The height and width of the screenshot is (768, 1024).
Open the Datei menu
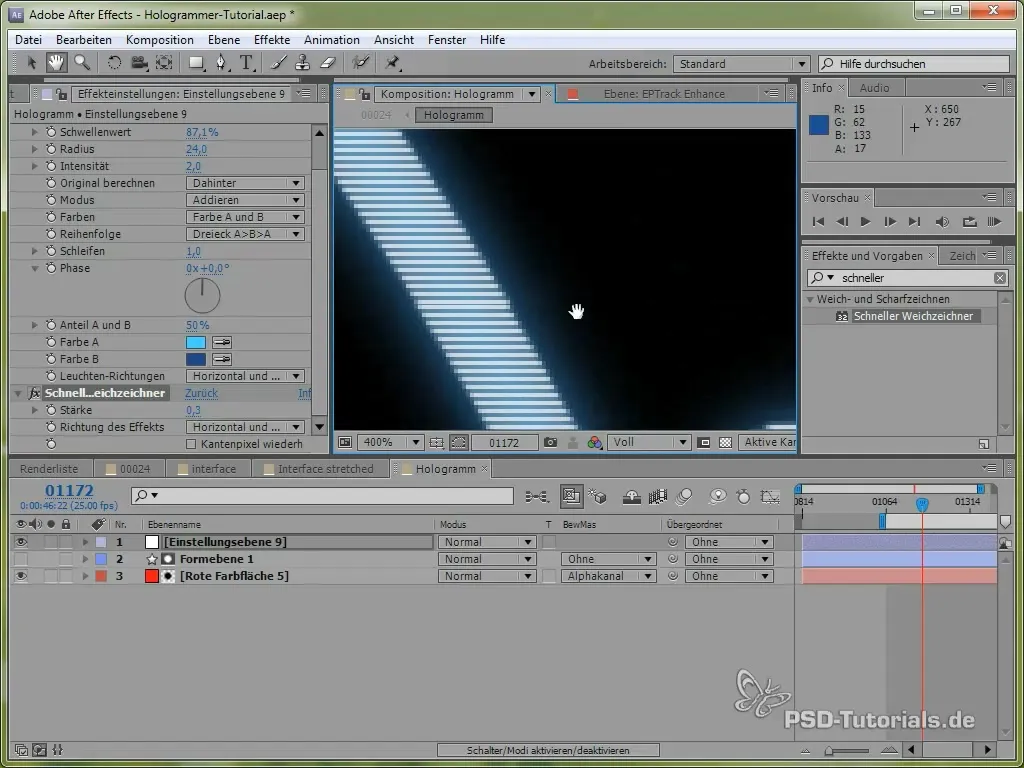(x=28, y=40)
